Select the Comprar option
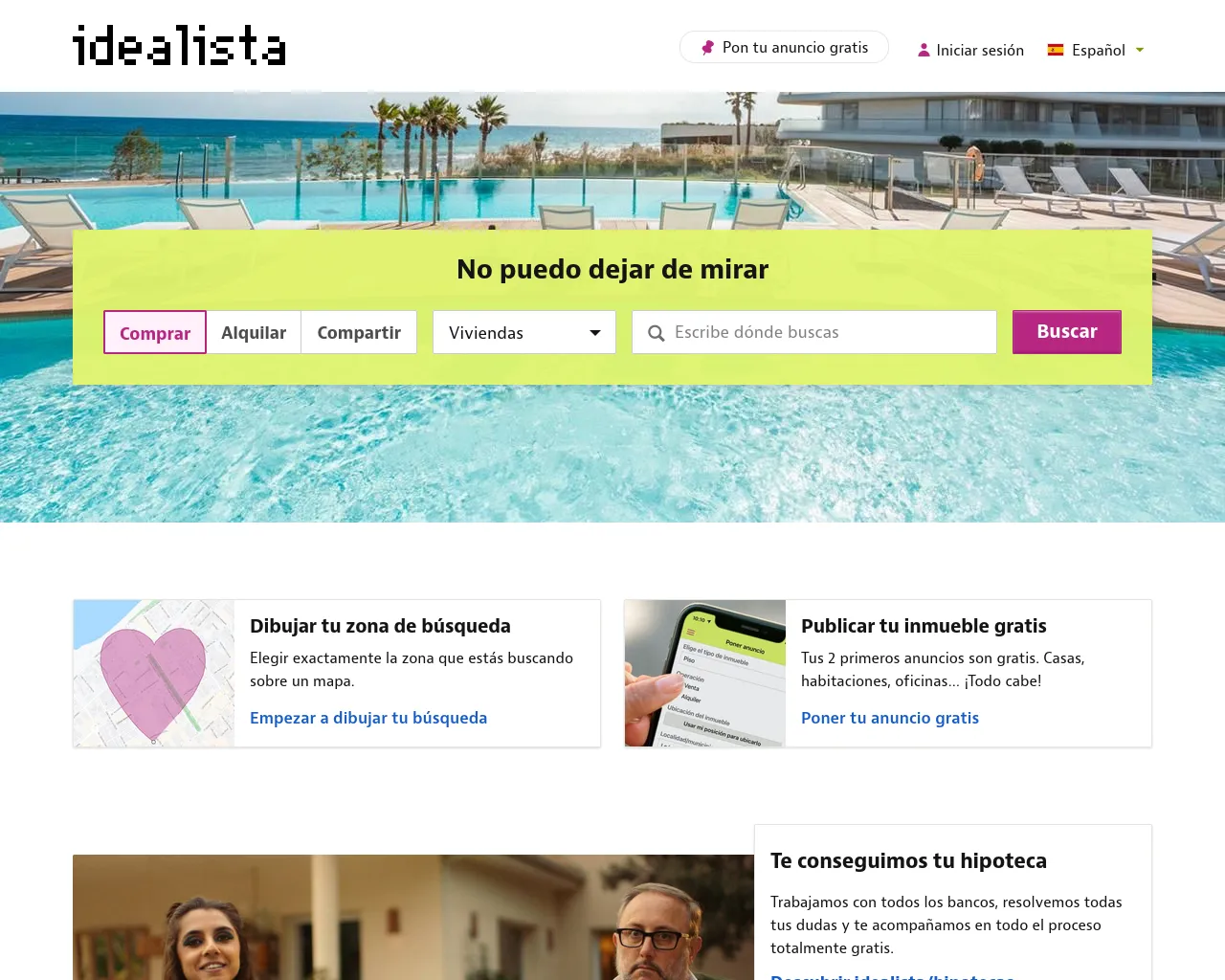This screenshot has width=1225, height=980. (155, 332)
